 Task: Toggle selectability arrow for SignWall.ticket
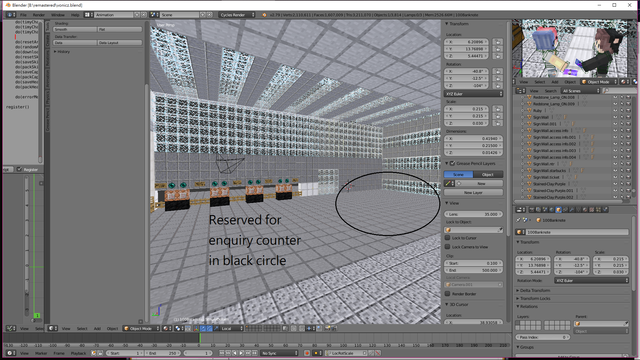(x=622, y=177)
